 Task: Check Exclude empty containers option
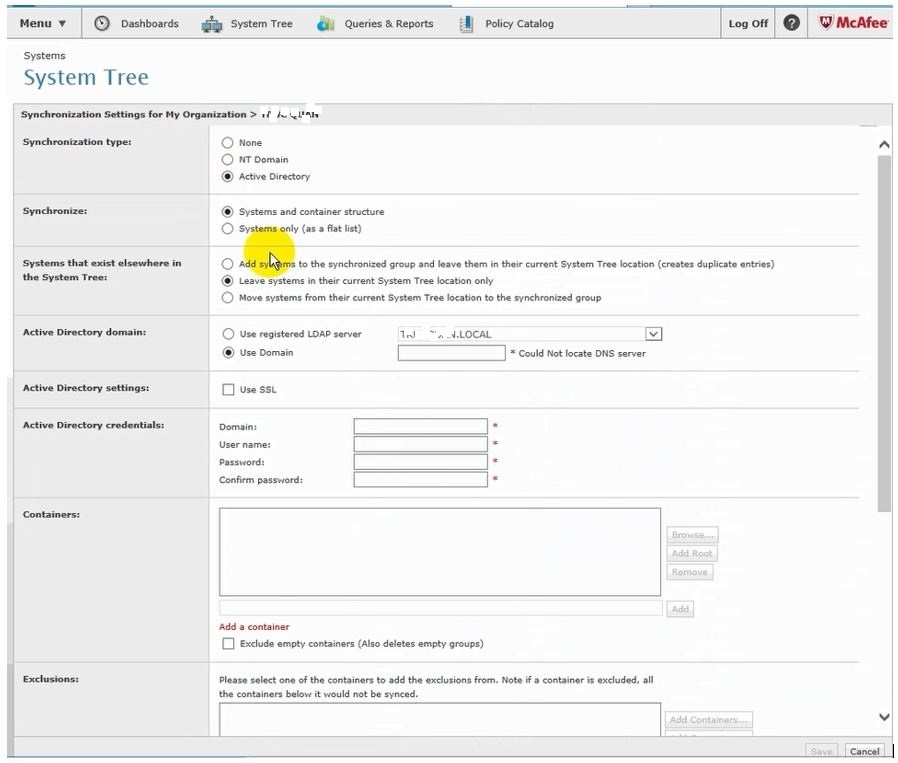click(228, 644)
